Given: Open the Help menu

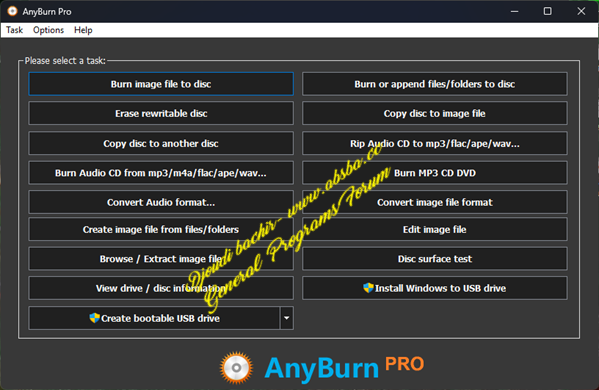Looking at the screenshot, I should (x=83, y=30).
